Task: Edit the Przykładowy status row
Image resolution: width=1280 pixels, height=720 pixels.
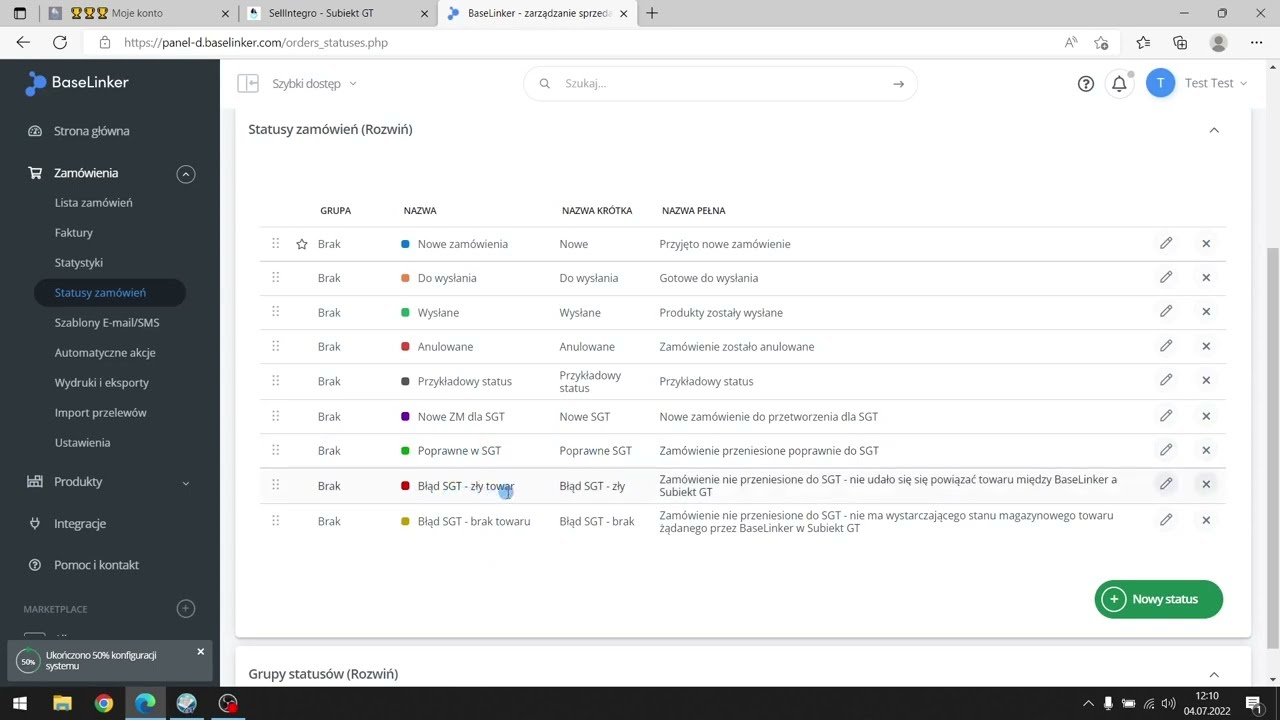Action: [x=1166, y=380]
